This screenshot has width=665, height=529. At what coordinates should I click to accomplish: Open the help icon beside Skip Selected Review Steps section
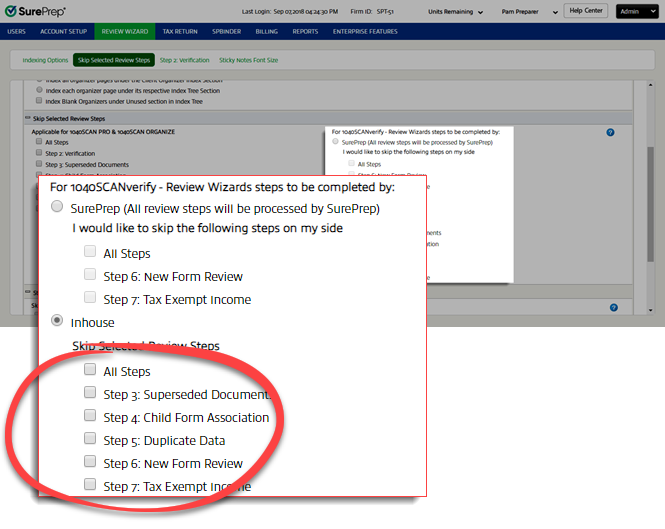coord(610,132)
